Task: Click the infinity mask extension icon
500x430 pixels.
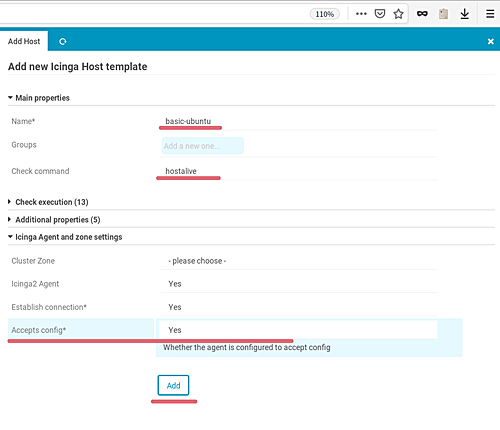Action: [422, 14]
